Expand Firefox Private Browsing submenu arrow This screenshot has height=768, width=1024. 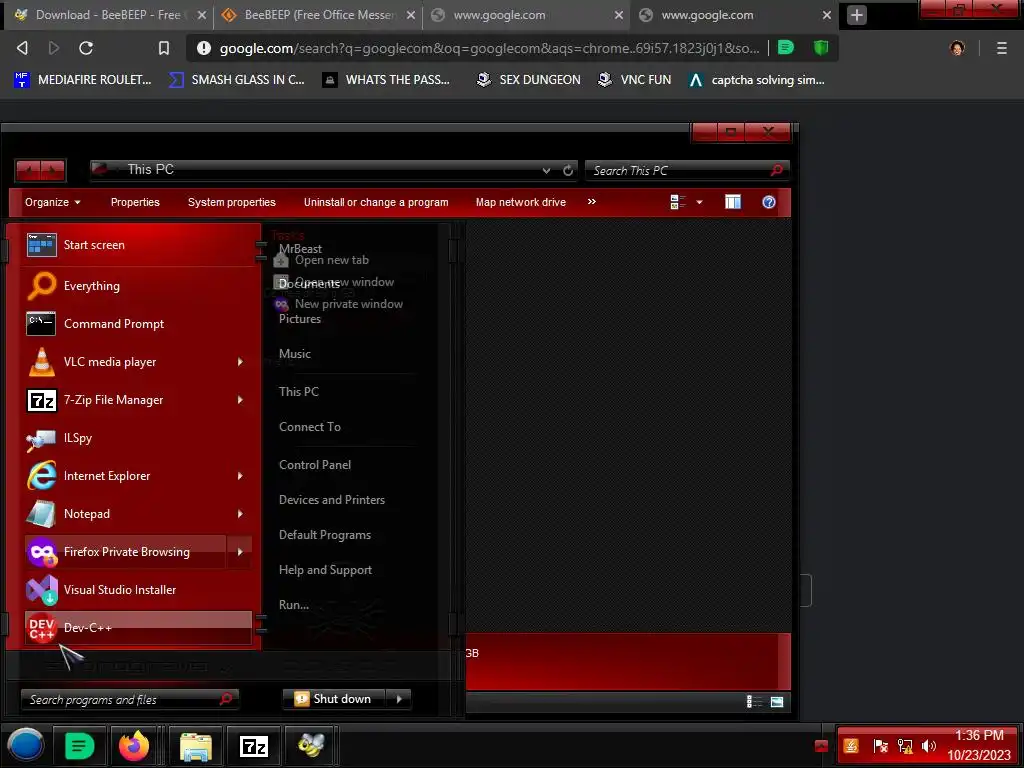(240, 552)
